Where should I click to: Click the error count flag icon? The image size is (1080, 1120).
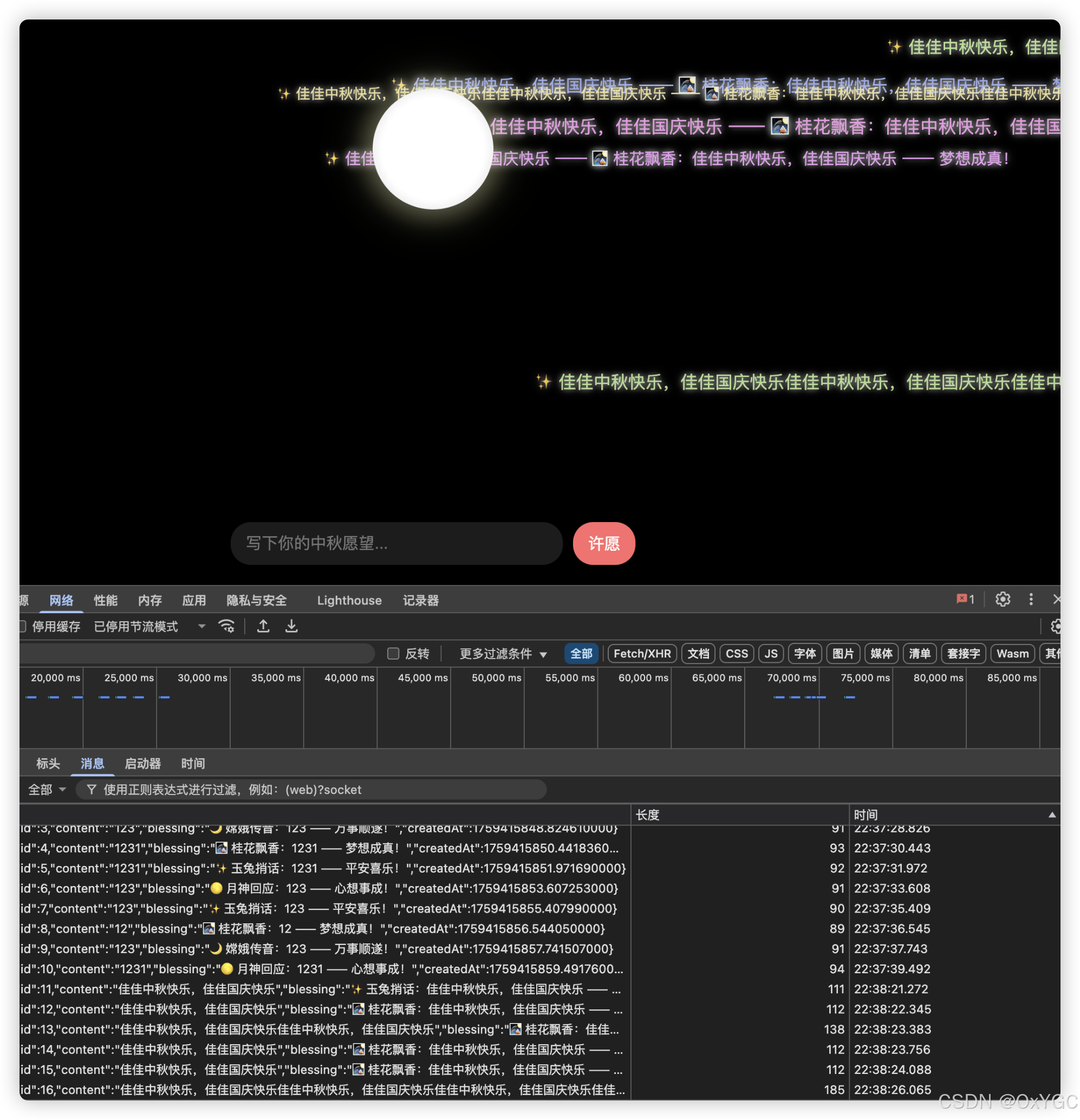coord(965,599)
